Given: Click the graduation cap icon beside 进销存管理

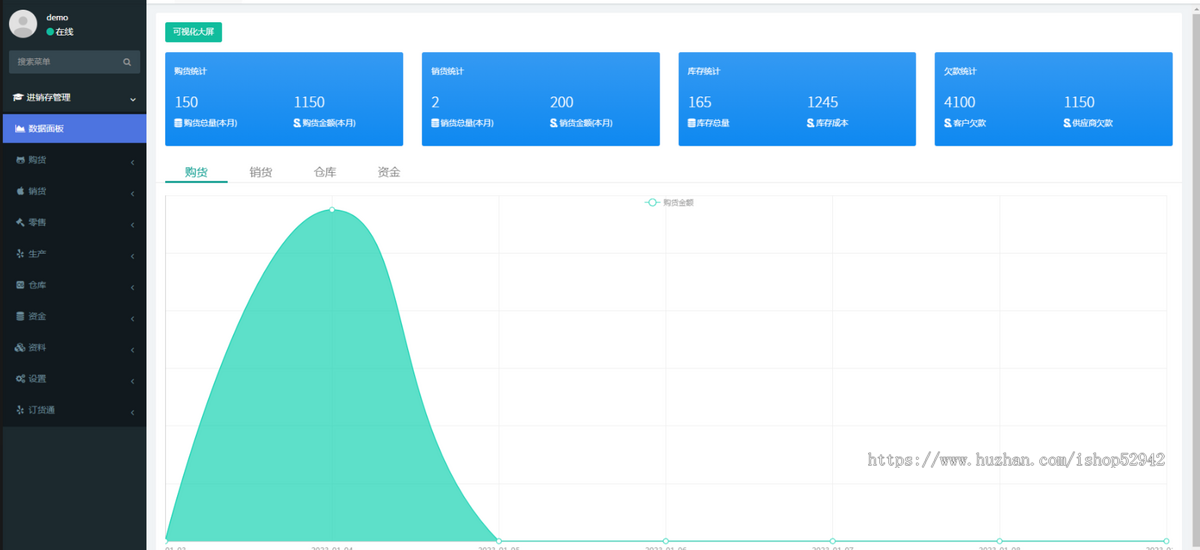Looking at the screenshot, I should pos(17,98).
